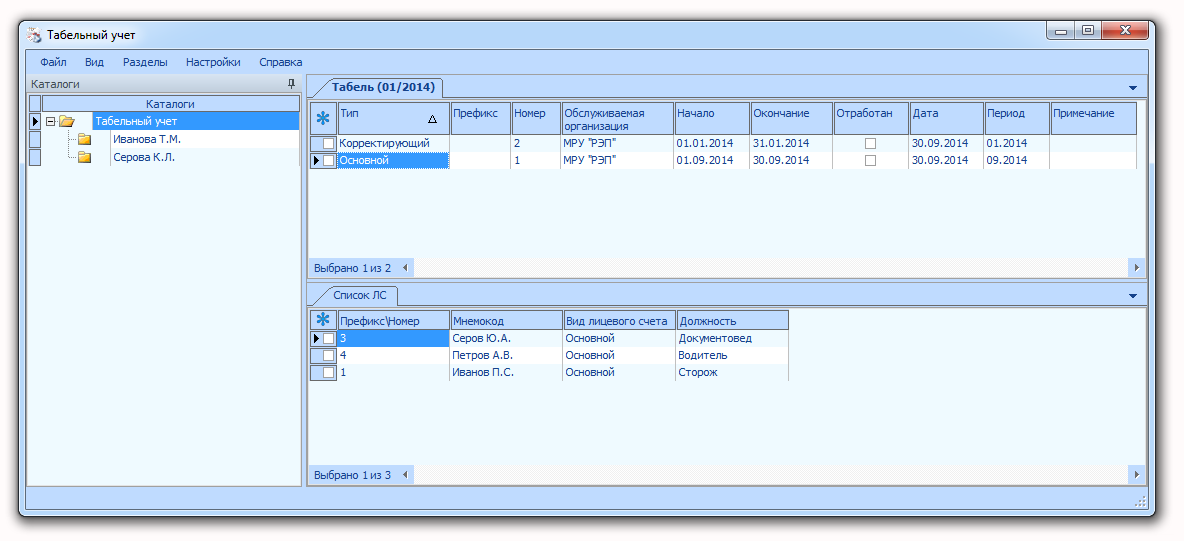The width and height of the screenshot is (1184, 541).
Task: Click the 31.01.2014 end date cell
Action: point(791,144)
